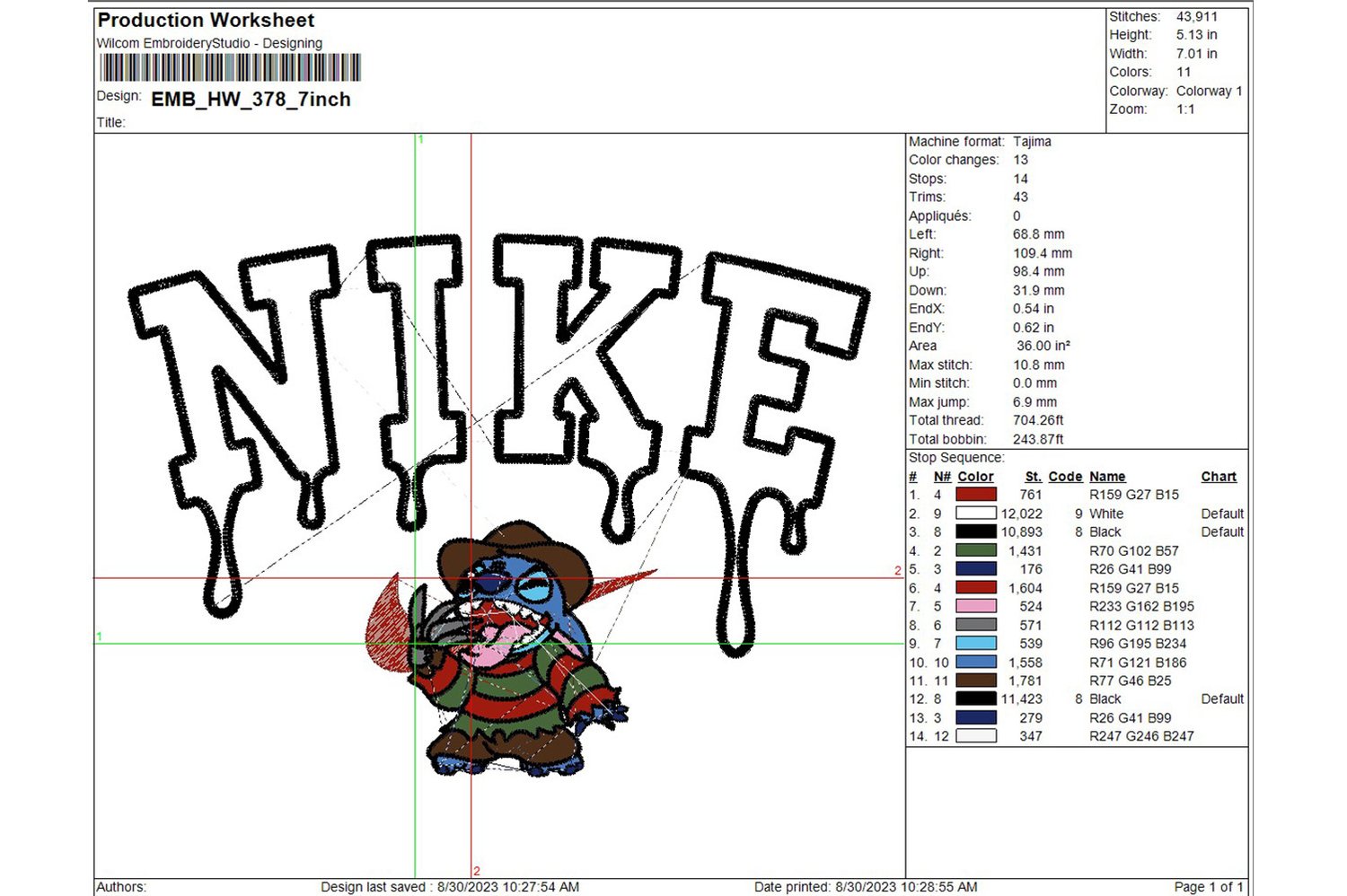Select the "Stop Sequence:" heading

tap(956, 458)
